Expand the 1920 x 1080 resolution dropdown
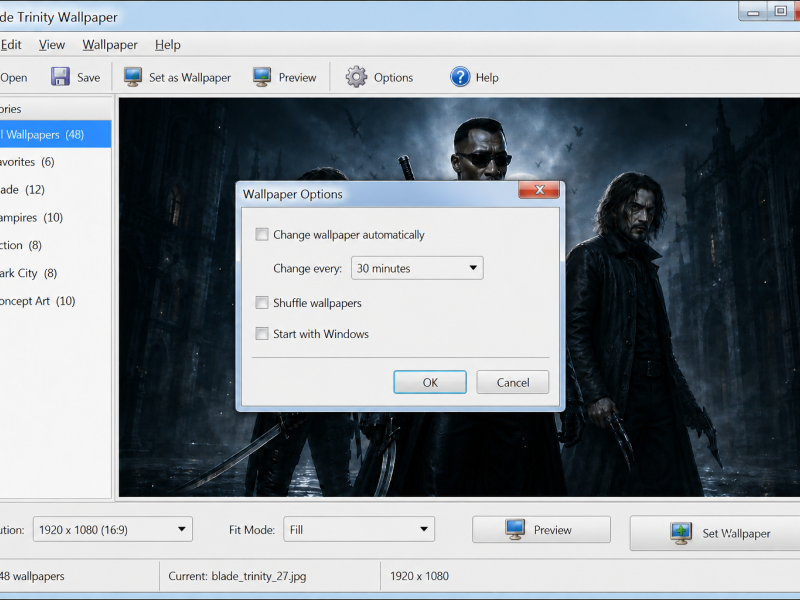The width and height of the screenshot is (800, 600). (x=113, y=529)
